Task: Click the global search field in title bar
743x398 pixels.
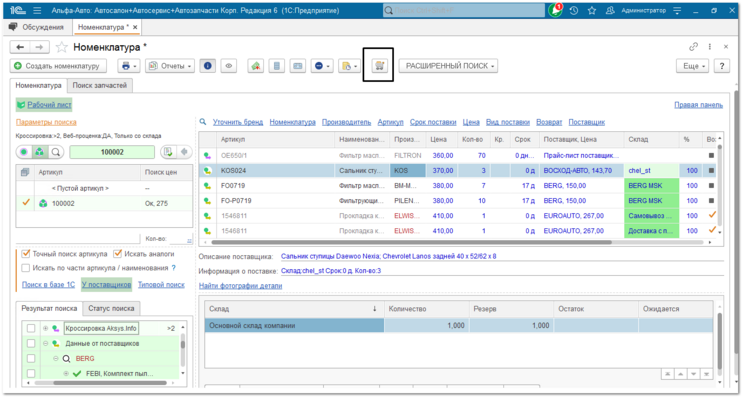Action: (464, 10)
